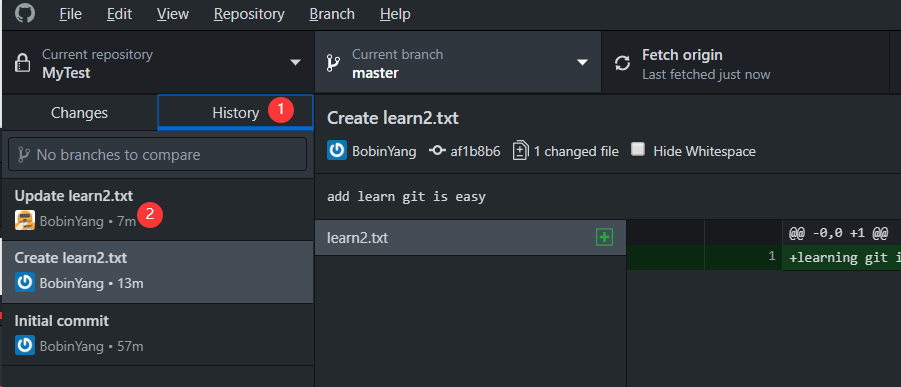Click the green added-file status icon
The height and width of the screenshot is (387, 901).
point(604,237)
